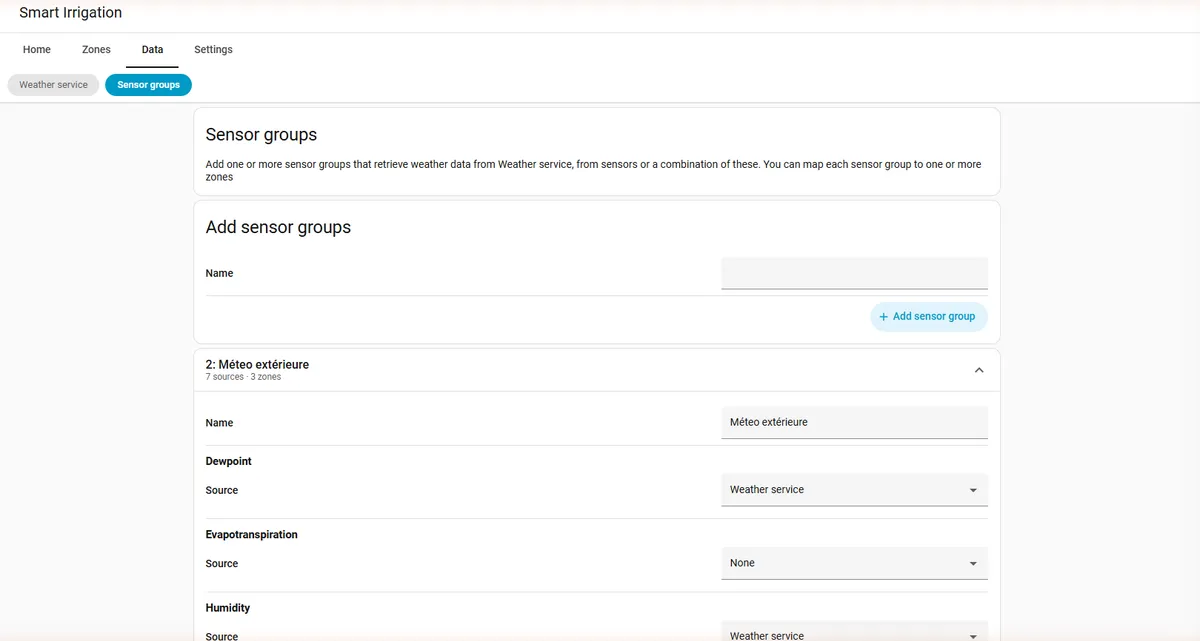Select the Data tab
Viewport: 1200px width, 641px height.
(x=152, y=50)
